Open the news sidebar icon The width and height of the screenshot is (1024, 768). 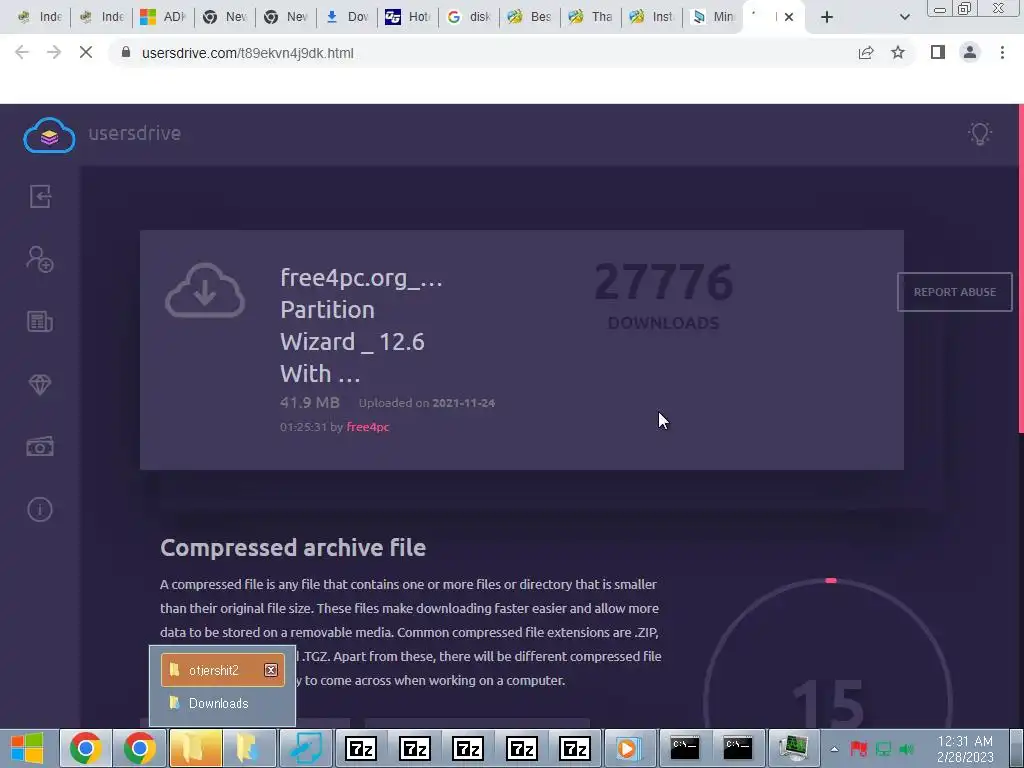(40, 321)
